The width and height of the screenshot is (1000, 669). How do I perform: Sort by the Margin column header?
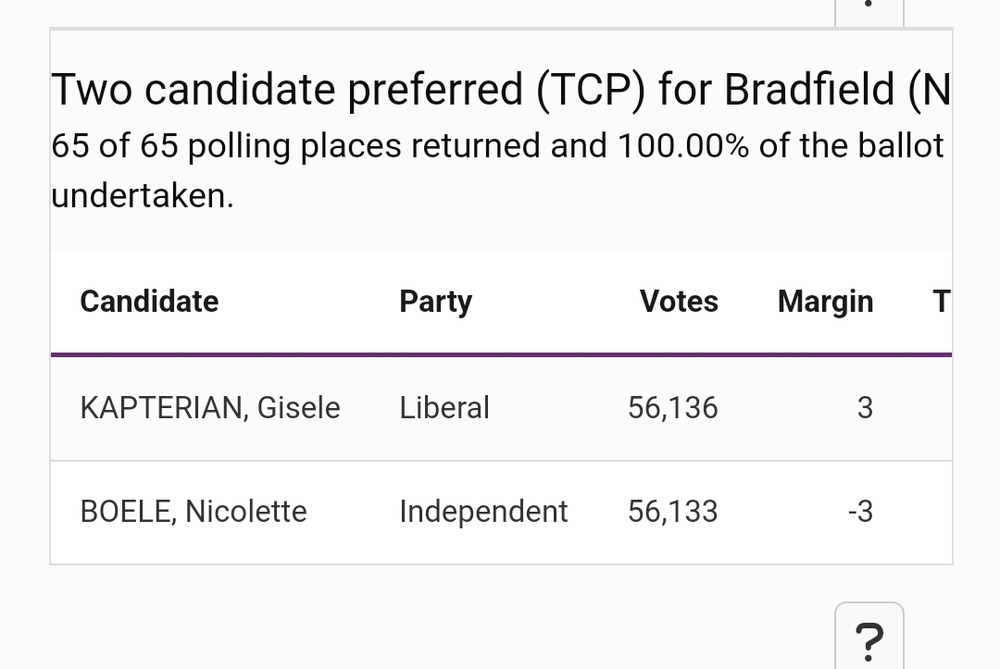[x=825, y=302]
